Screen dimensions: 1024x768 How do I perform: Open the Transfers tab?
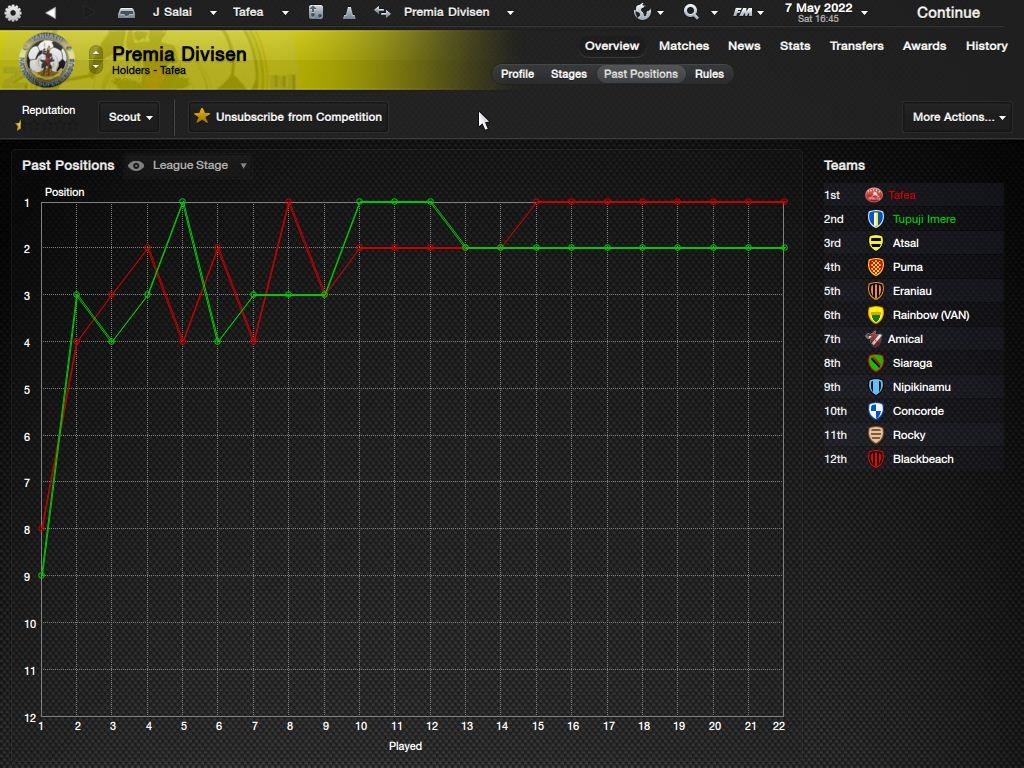point(856,46)
